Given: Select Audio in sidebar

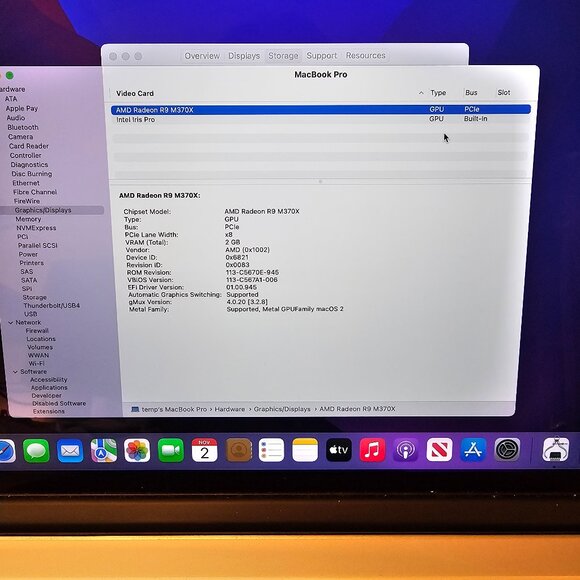Looking at the screenshot, I should [x=16, y=118].
